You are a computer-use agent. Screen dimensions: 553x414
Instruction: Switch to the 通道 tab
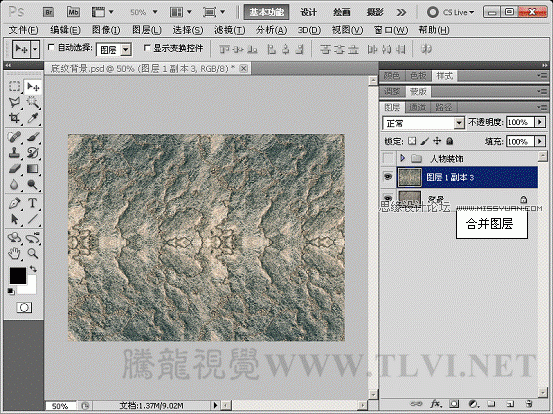[417, 107]
